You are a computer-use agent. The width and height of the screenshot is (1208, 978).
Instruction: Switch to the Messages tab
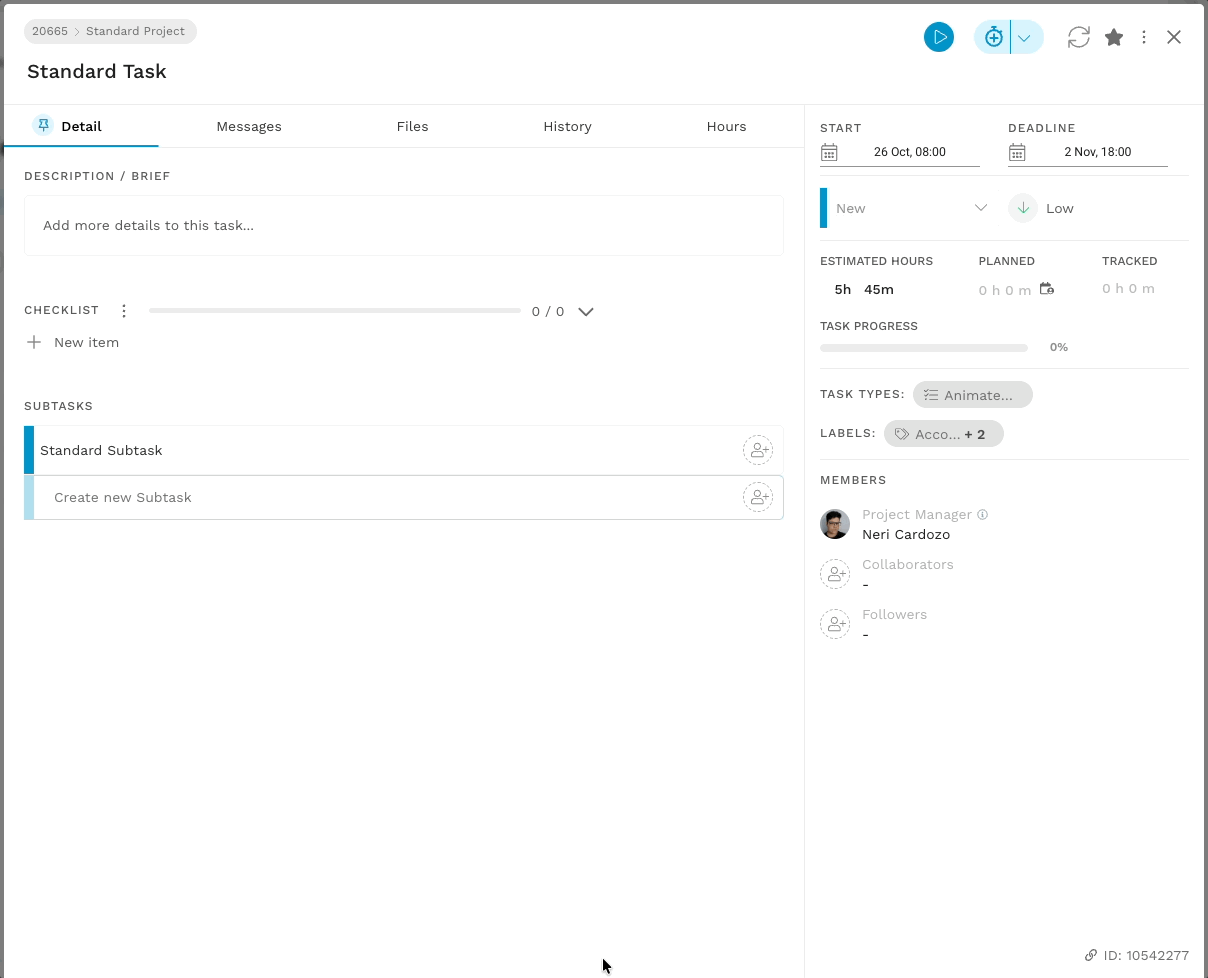(249, 126)
